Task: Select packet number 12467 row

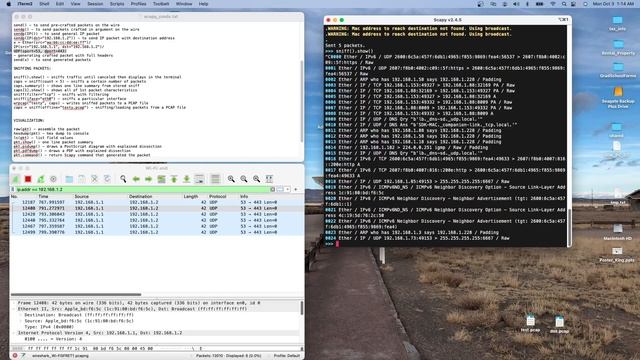Action: click(157, 226)
